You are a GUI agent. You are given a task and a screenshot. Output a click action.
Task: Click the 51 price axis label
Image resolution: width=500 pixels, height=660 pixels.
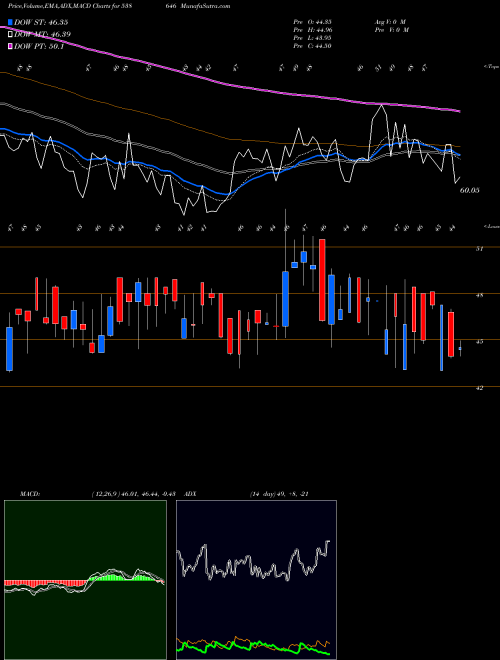[x=479, y=249]
